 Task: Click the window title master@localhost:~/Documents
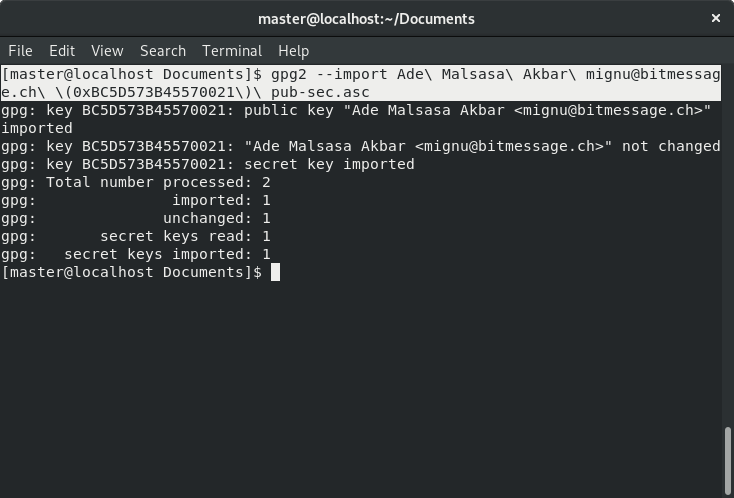click(366, 19)
